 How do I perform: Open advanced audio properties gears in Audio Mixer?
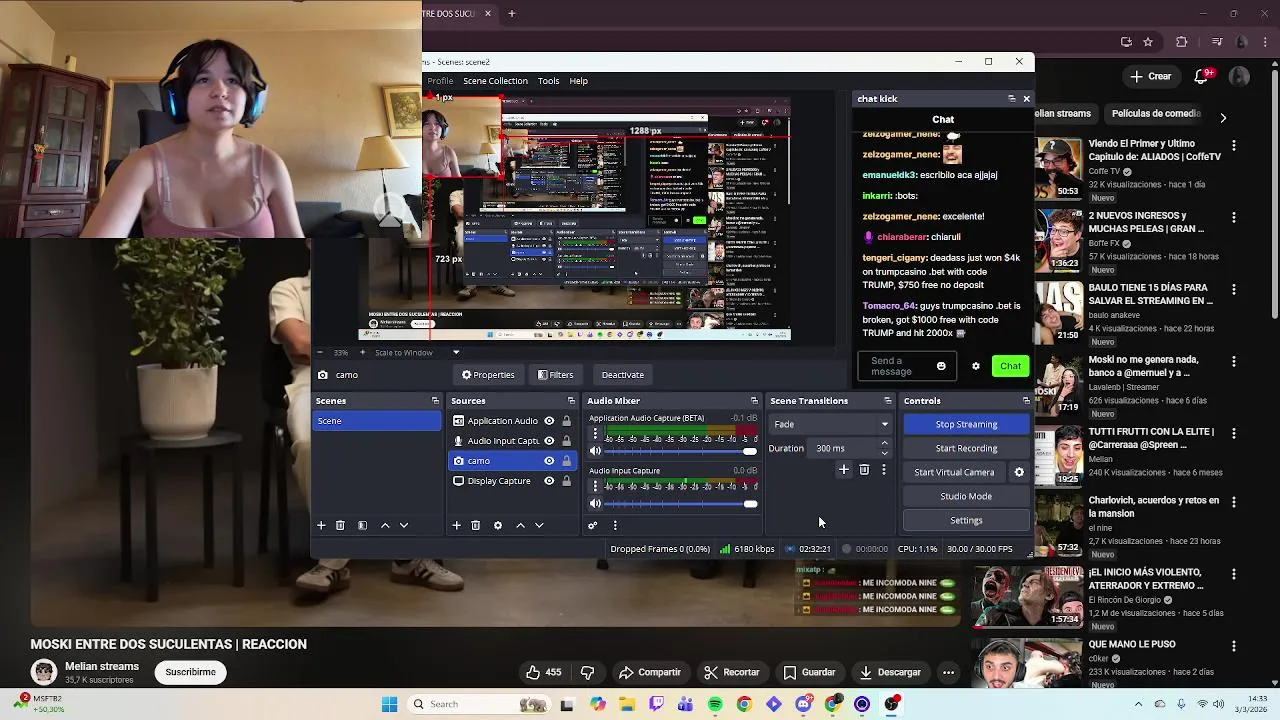coord(593,525)
